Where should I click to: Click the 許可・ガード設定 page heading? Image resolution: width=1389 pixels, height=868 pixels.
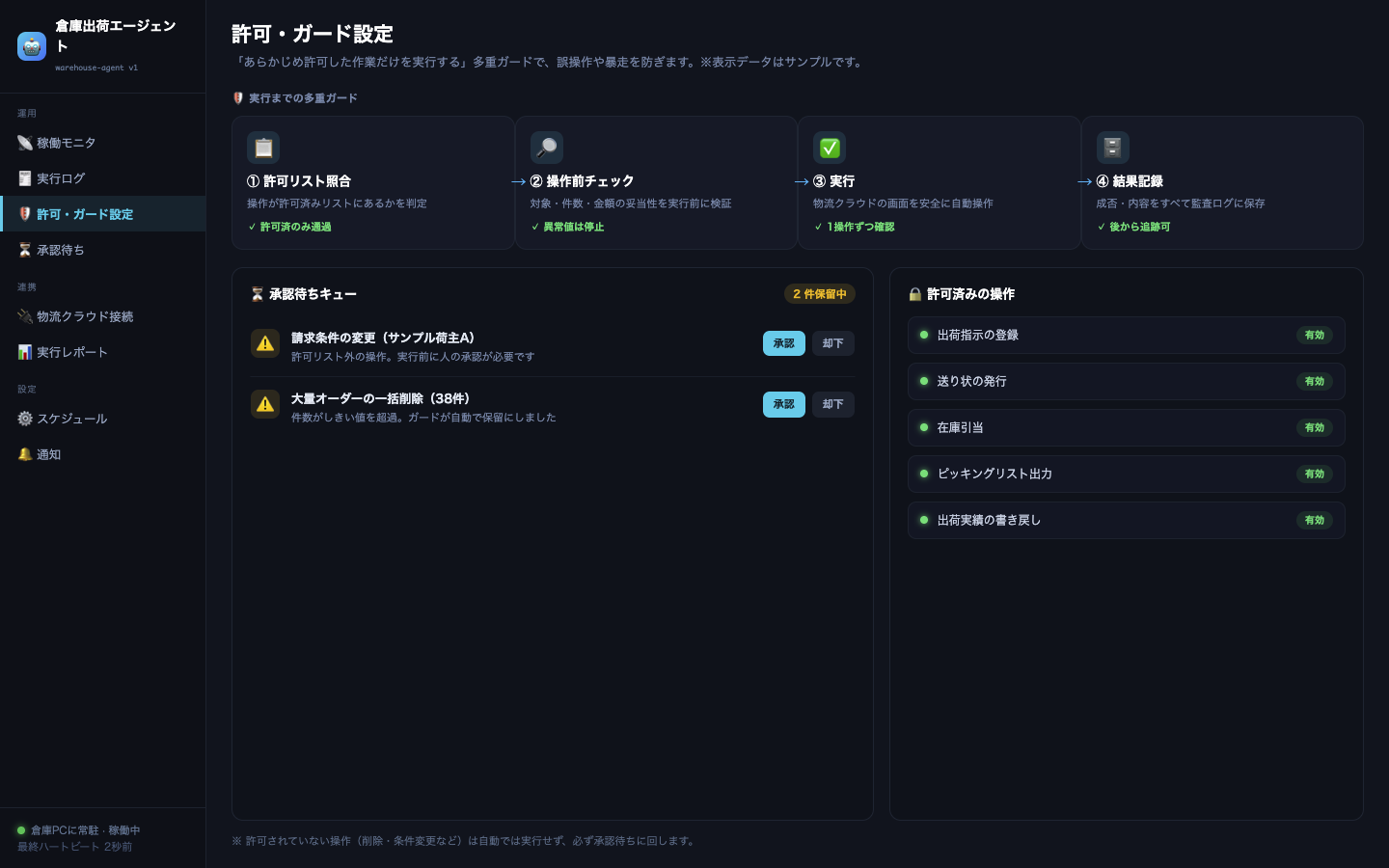click(x=313, y=35)
